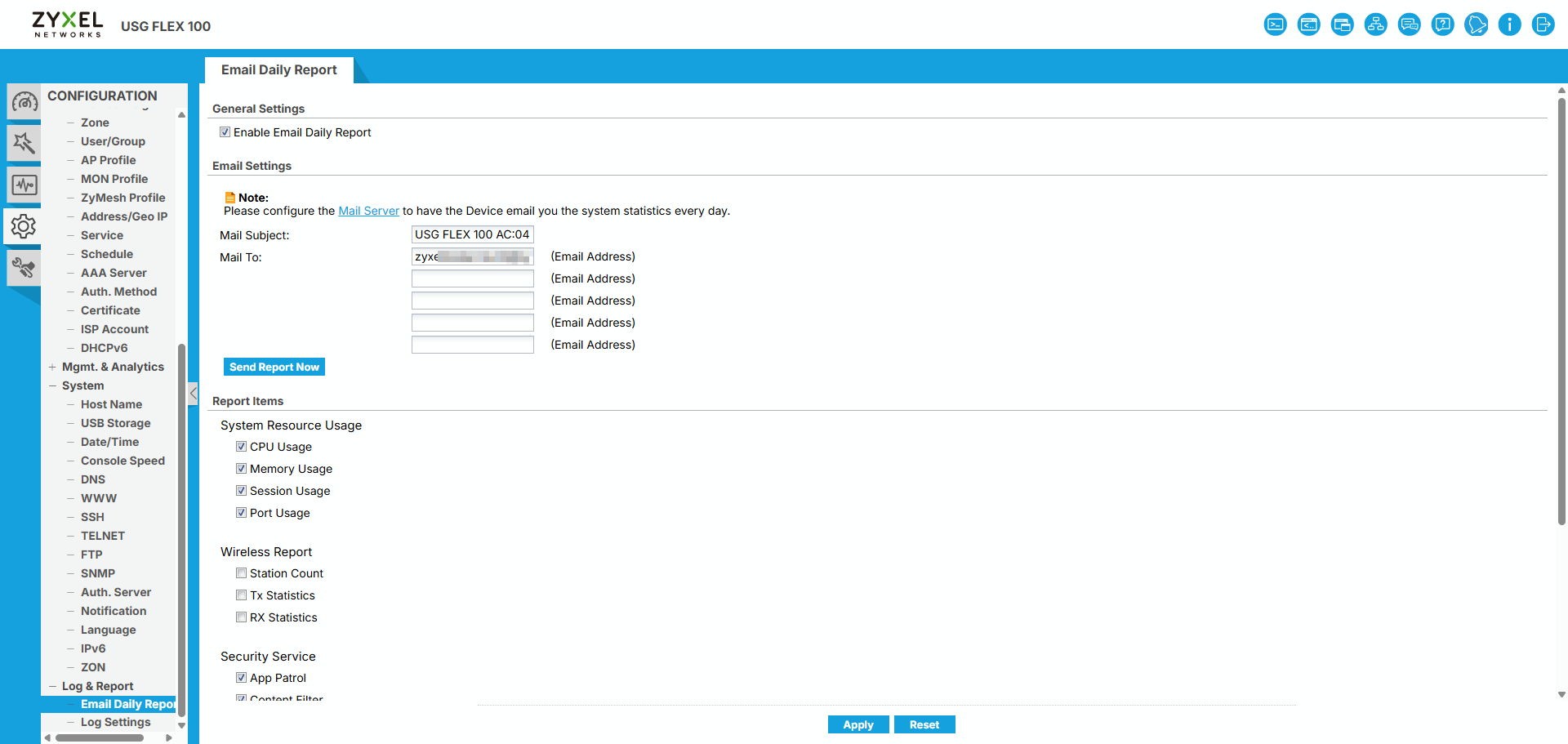
Task: Click the sidebar menu vertical scrollbar
Action: pyautogui.click(x=181, y=531)
